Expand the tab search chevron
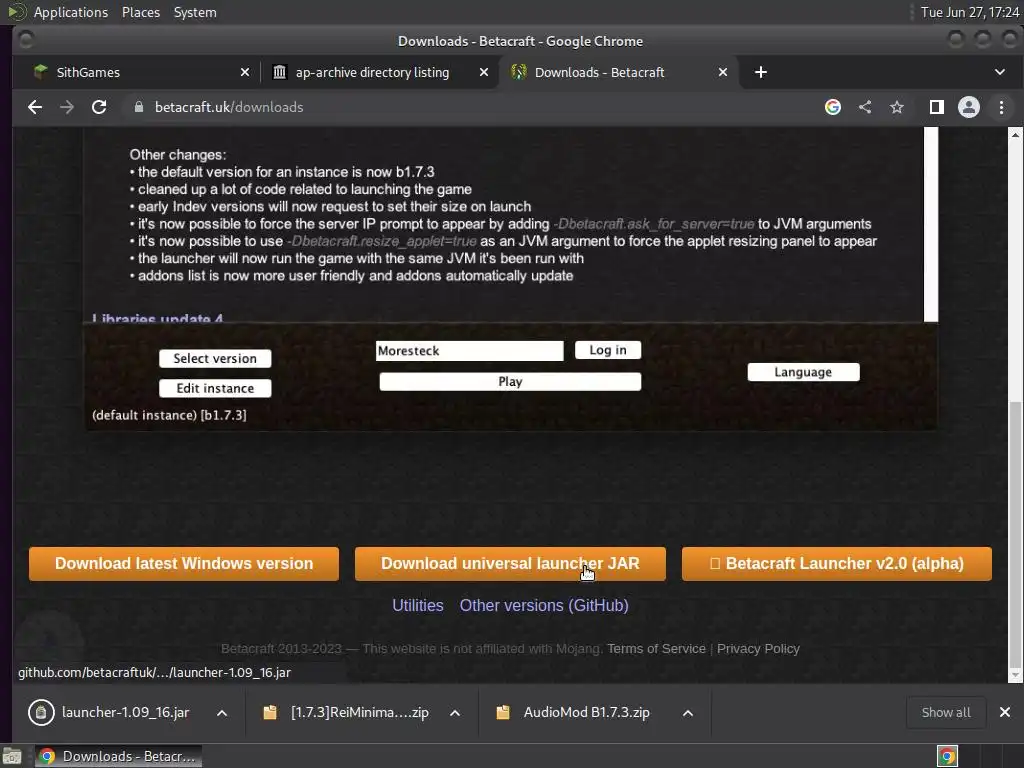The image size is (1024, 768). tap(1000, 72)
